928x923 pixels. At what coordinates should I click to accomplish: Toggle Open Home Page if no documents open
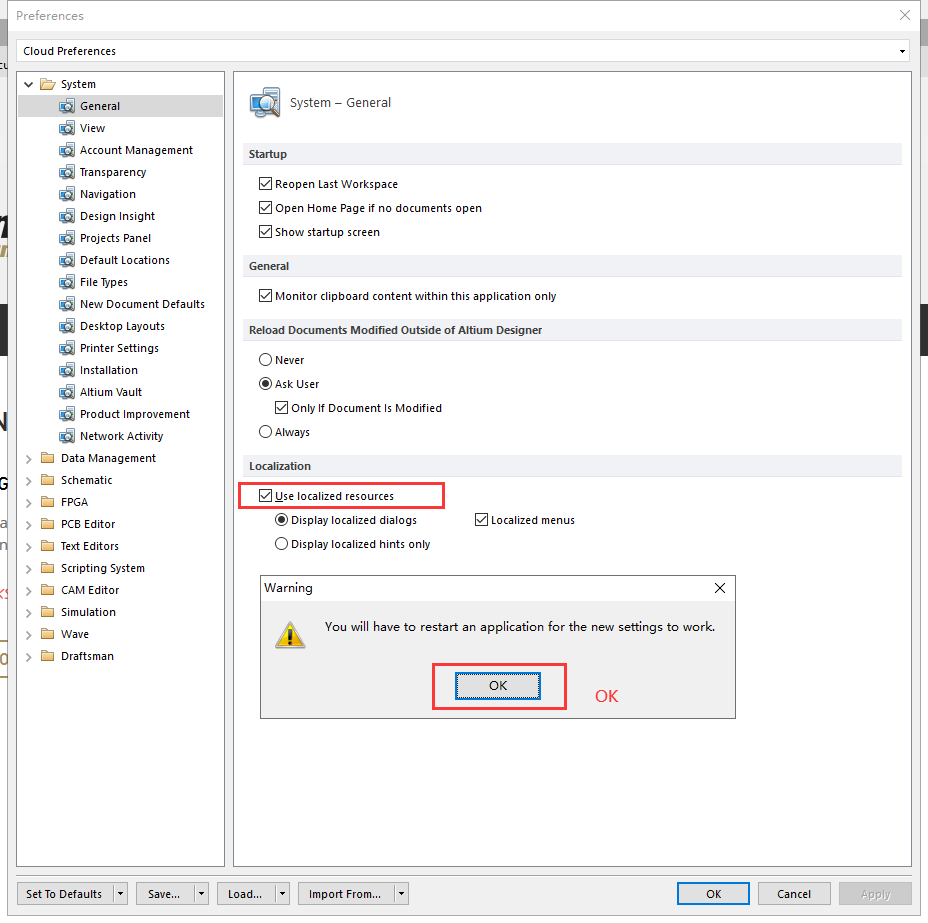tap(265, 208)
